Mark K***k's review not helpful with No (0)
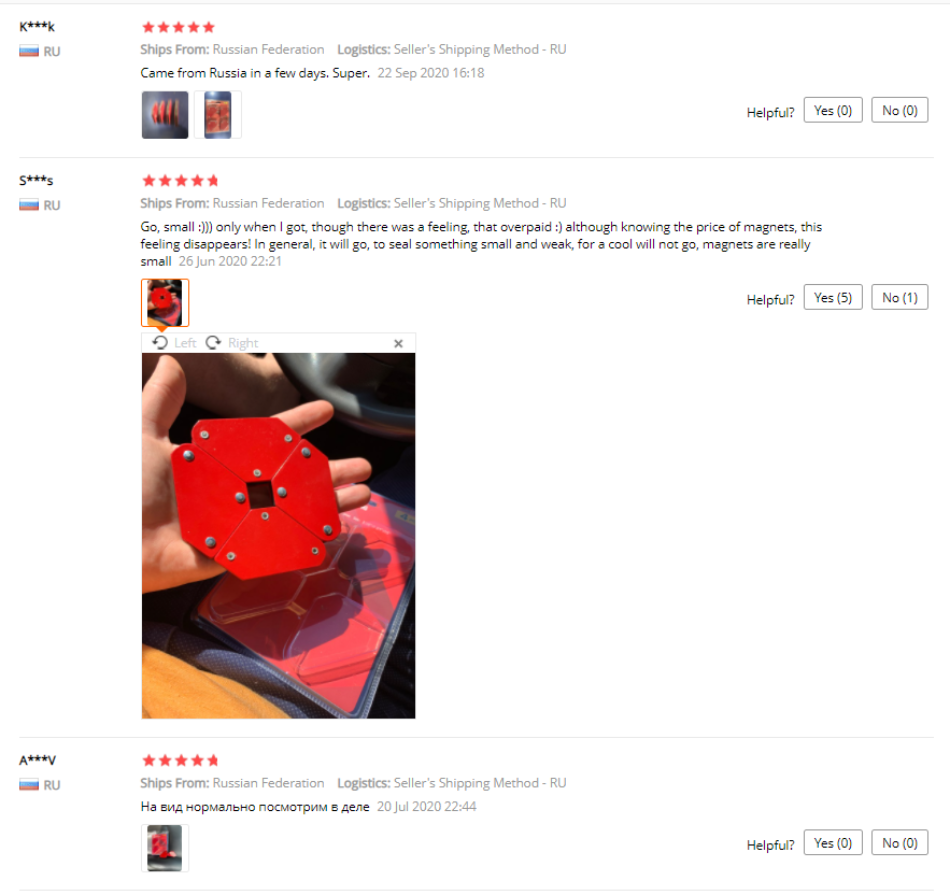This screenshot has width=950, height=895. [899, 110]
